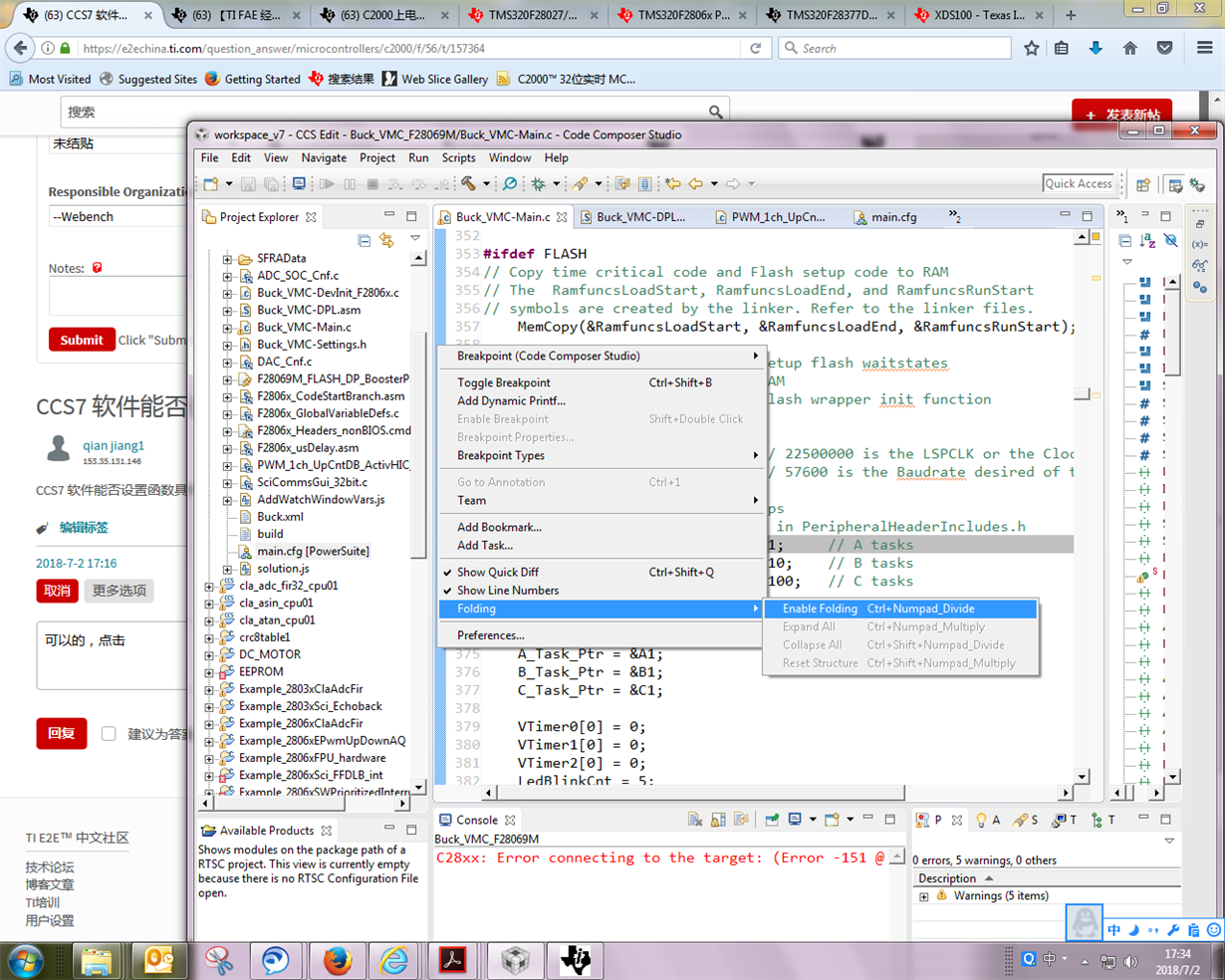Expand the cla_adc_fir32_cpu01 project node
This screenshot has width=1225, height=980.
[209, 586]
